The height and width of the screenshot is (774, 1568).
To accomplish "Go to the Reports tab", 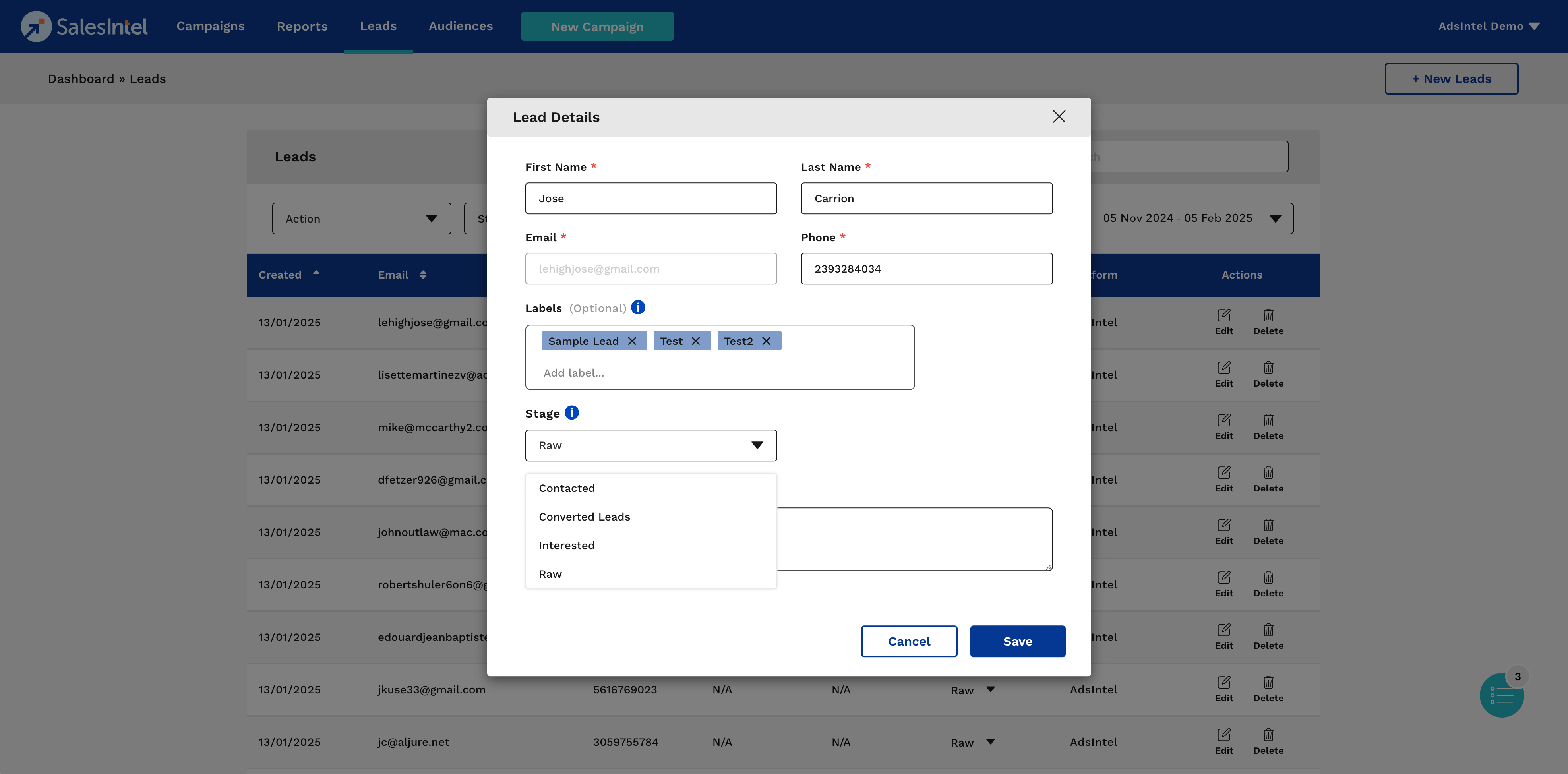I will (x=302, y=26).
